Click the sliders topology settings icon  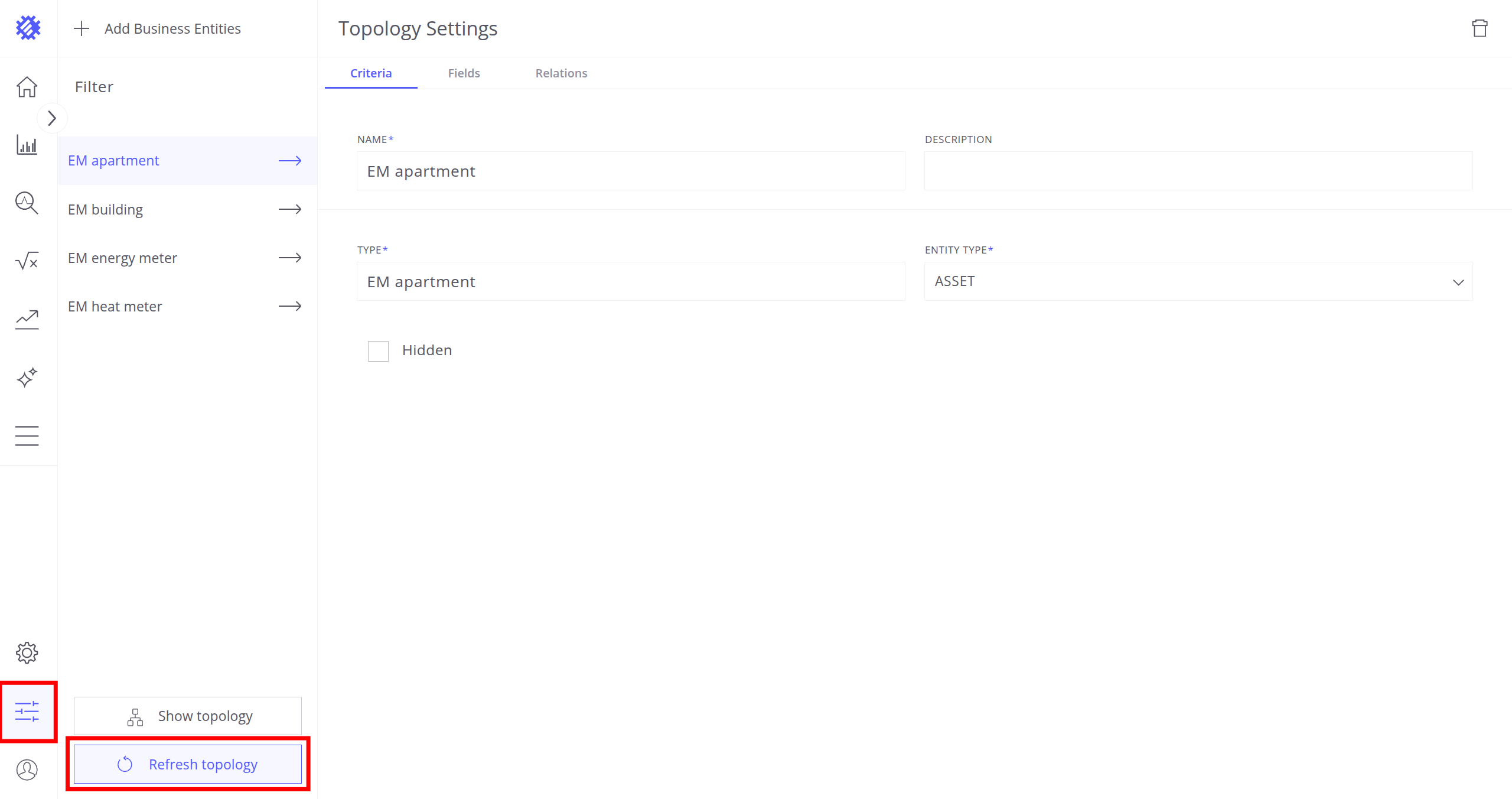pos(27,712)
